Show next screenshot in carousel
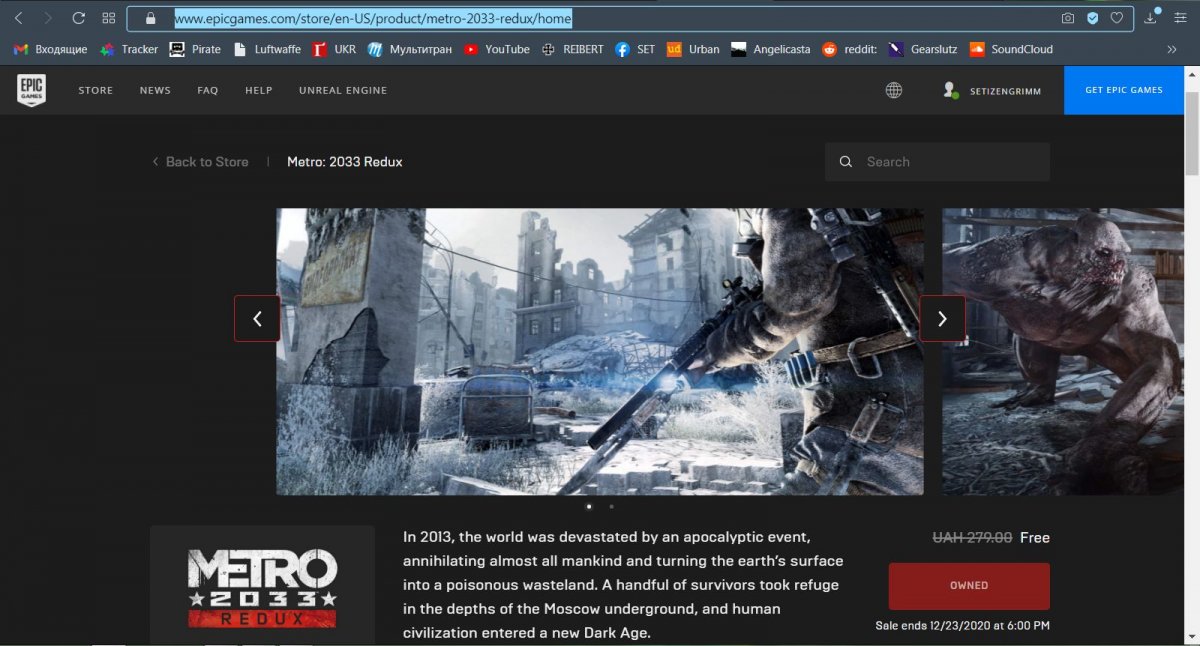The height and width of the screenshot is (646, 1200). (x=942, y=319)
